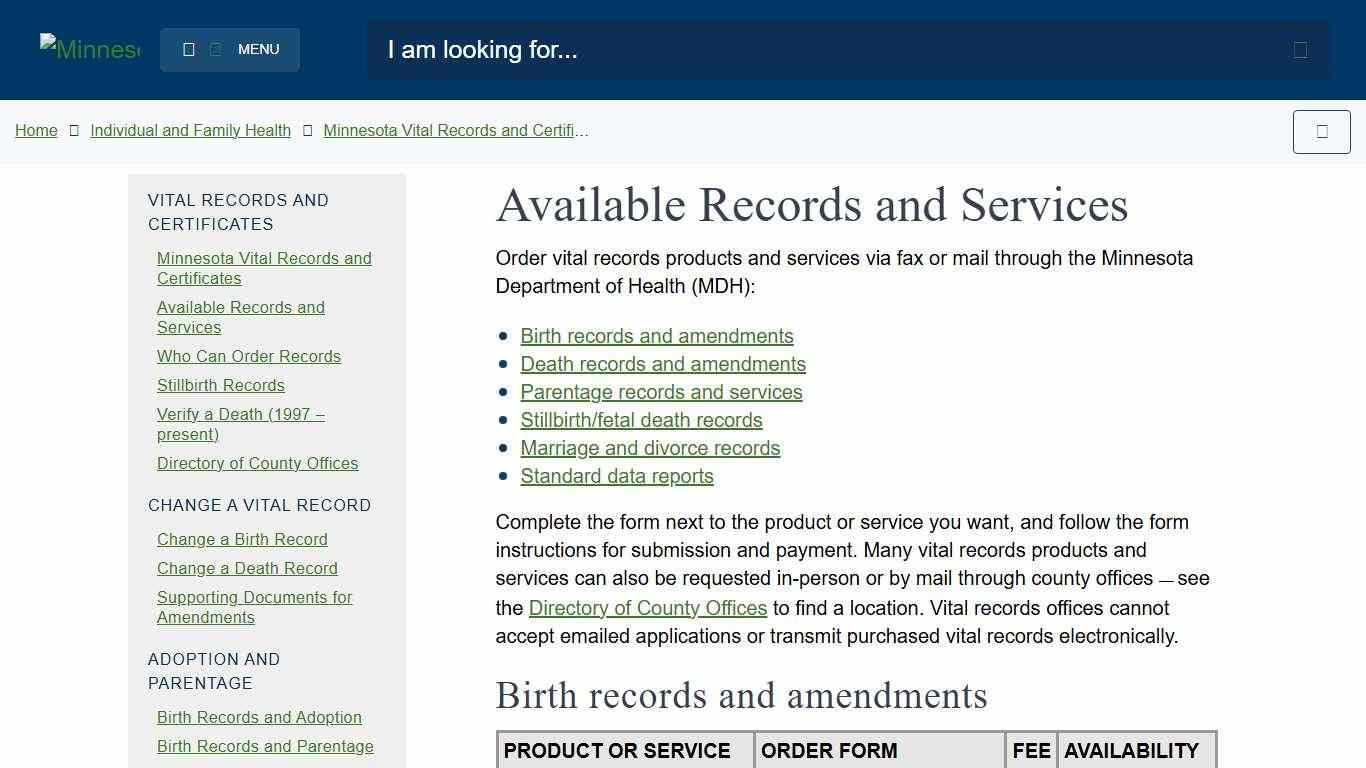
Task: Open Marriage and divorce records
Action: [650, 448]
